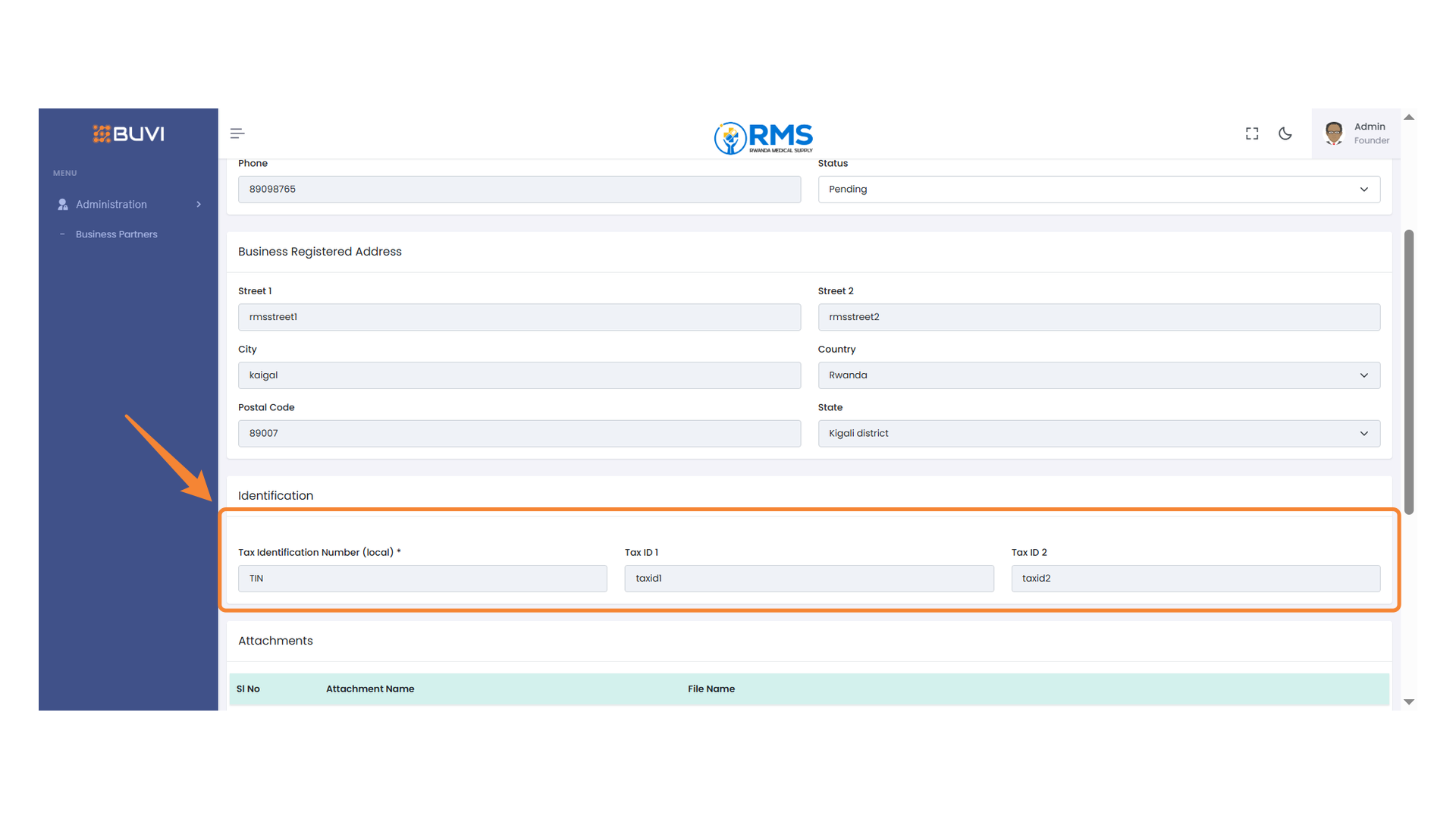Click the person icon beside Administration

[x=61, y=204]
